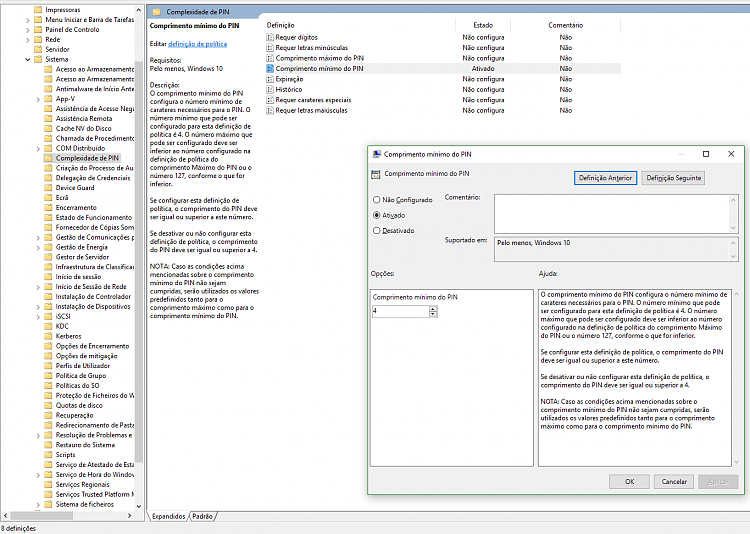The image size is (750, 534).
Task: Expand the Rede tree node
Action: [28, 40]
